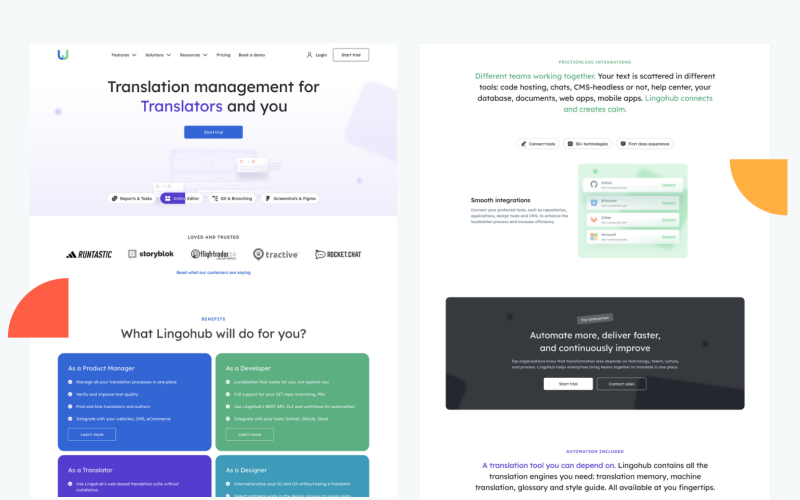Open the Runtastic customer logo

(89, 254)
